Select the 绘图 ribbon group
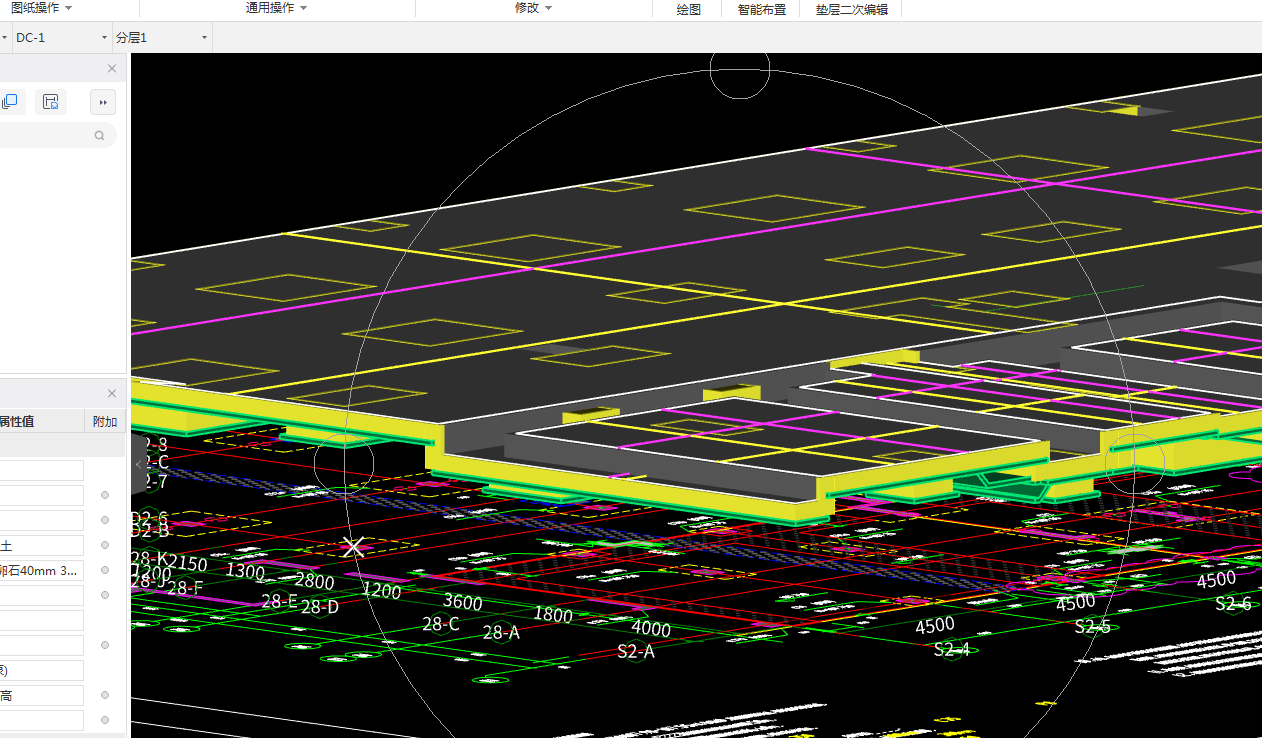This screenshot has width=1262, height=738. [689, 9]
